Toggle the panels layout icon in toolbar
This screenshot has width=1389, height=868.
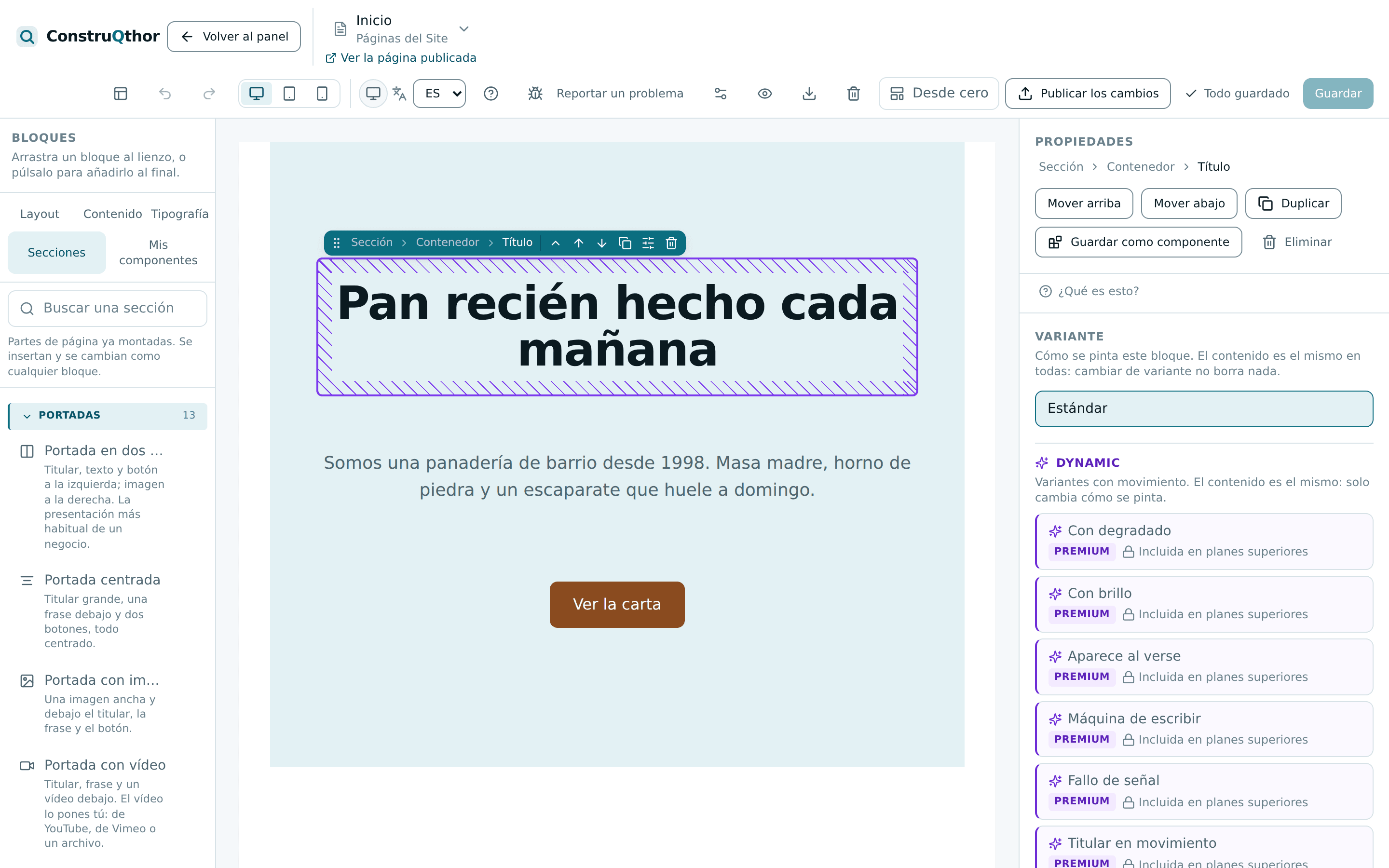coord(121,94)
